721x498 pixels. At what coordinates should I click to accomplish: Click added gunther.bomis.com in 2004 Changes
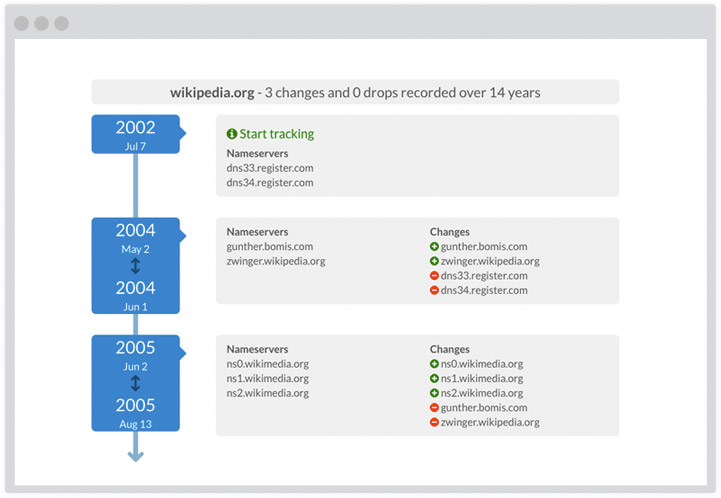[x=484, y=246]
